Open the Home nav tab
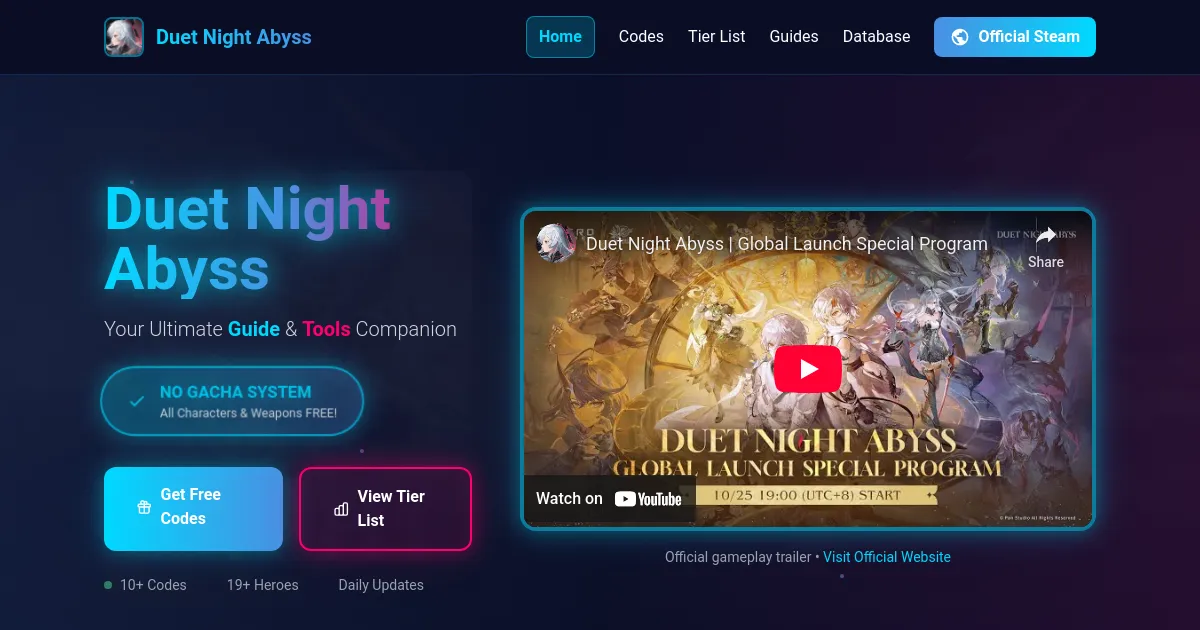Screen dimensions: 1200x630 click(x=560, y=37)
